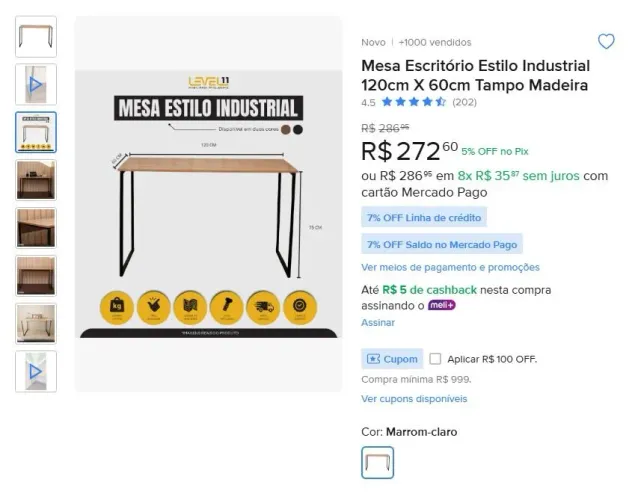Image resolution: width=632 pixels, height=500 pixels.
Task: Click the Cupom badge
Action: [x=392, y=359]
